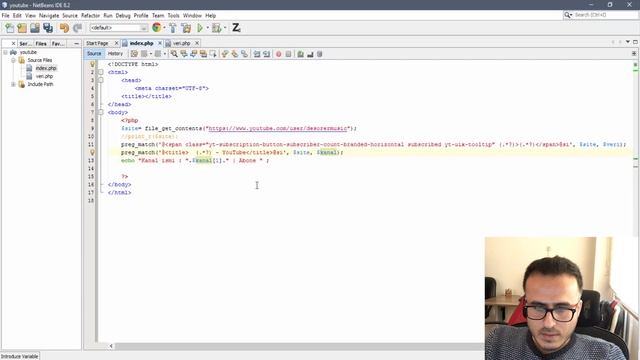Toggle the Source view button
The image size is (640, 360).
pyautogui.click(x=94, y=53)
